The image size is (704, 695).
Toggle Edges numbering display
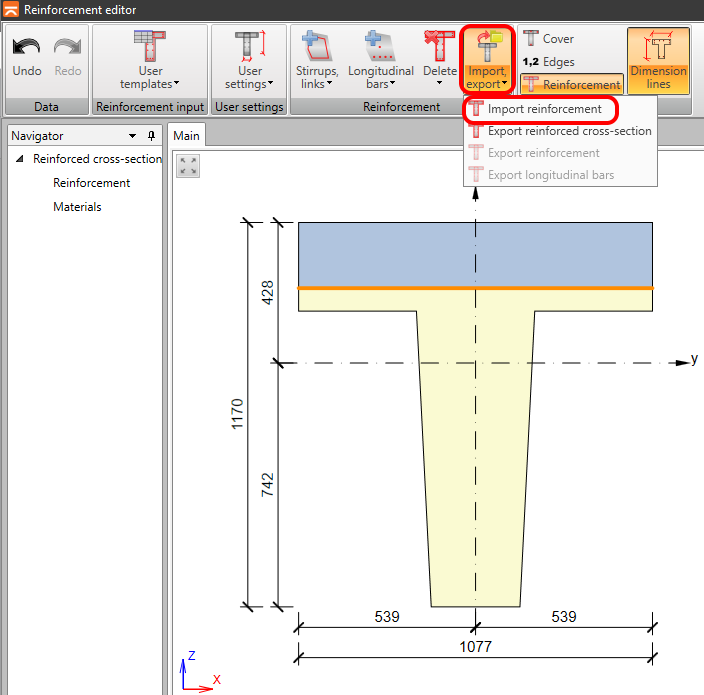pos(548,62)
